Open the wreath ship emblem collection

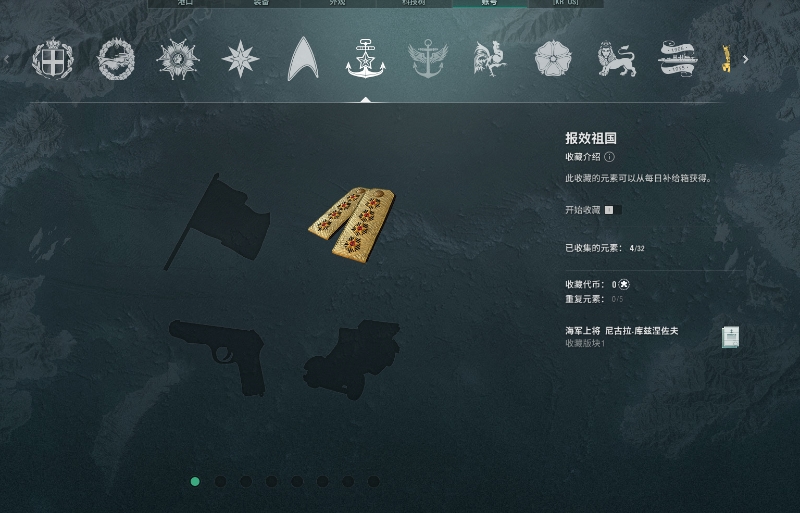click(116, 59)
